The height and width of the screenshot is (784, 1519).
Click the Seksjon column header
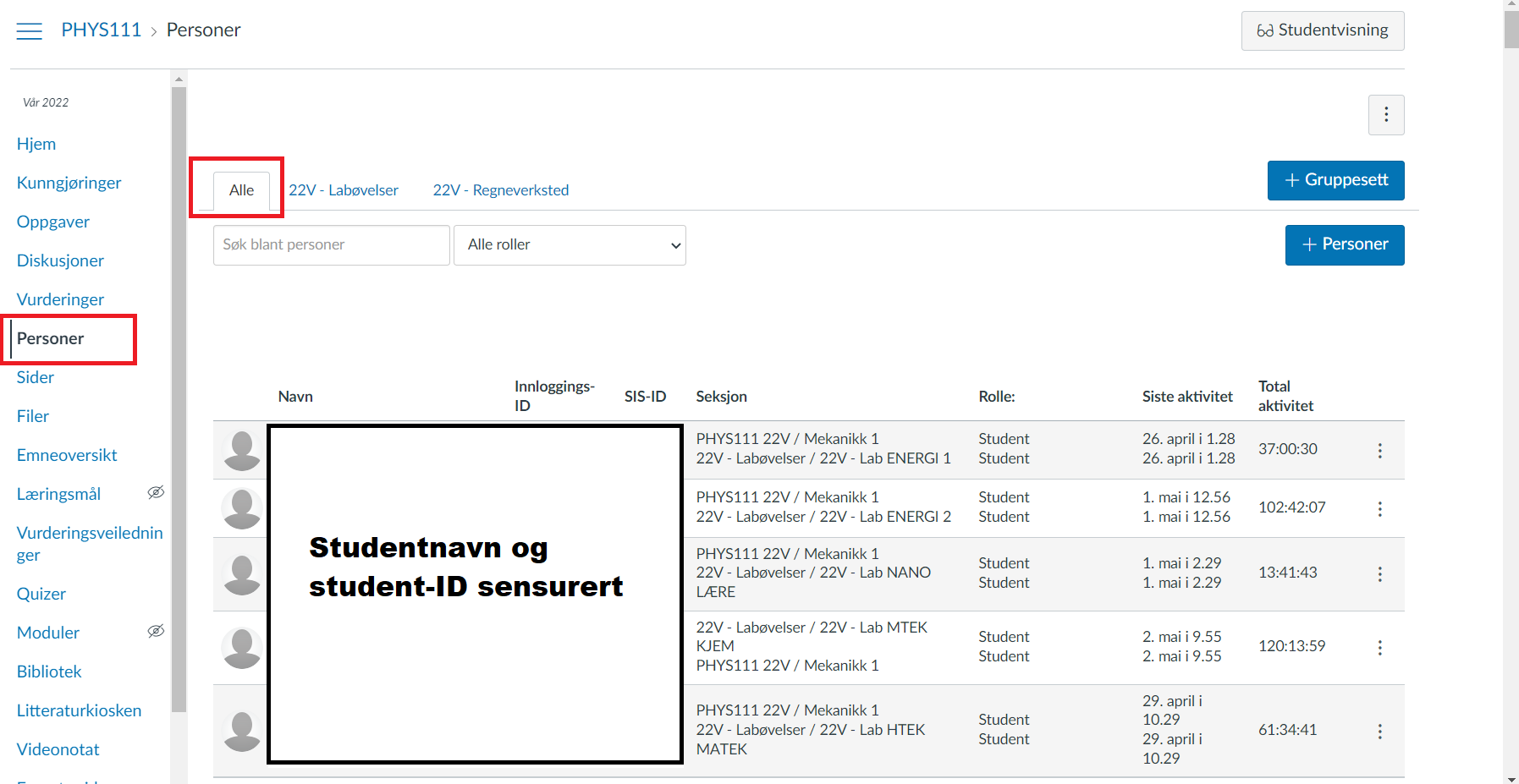722,397
